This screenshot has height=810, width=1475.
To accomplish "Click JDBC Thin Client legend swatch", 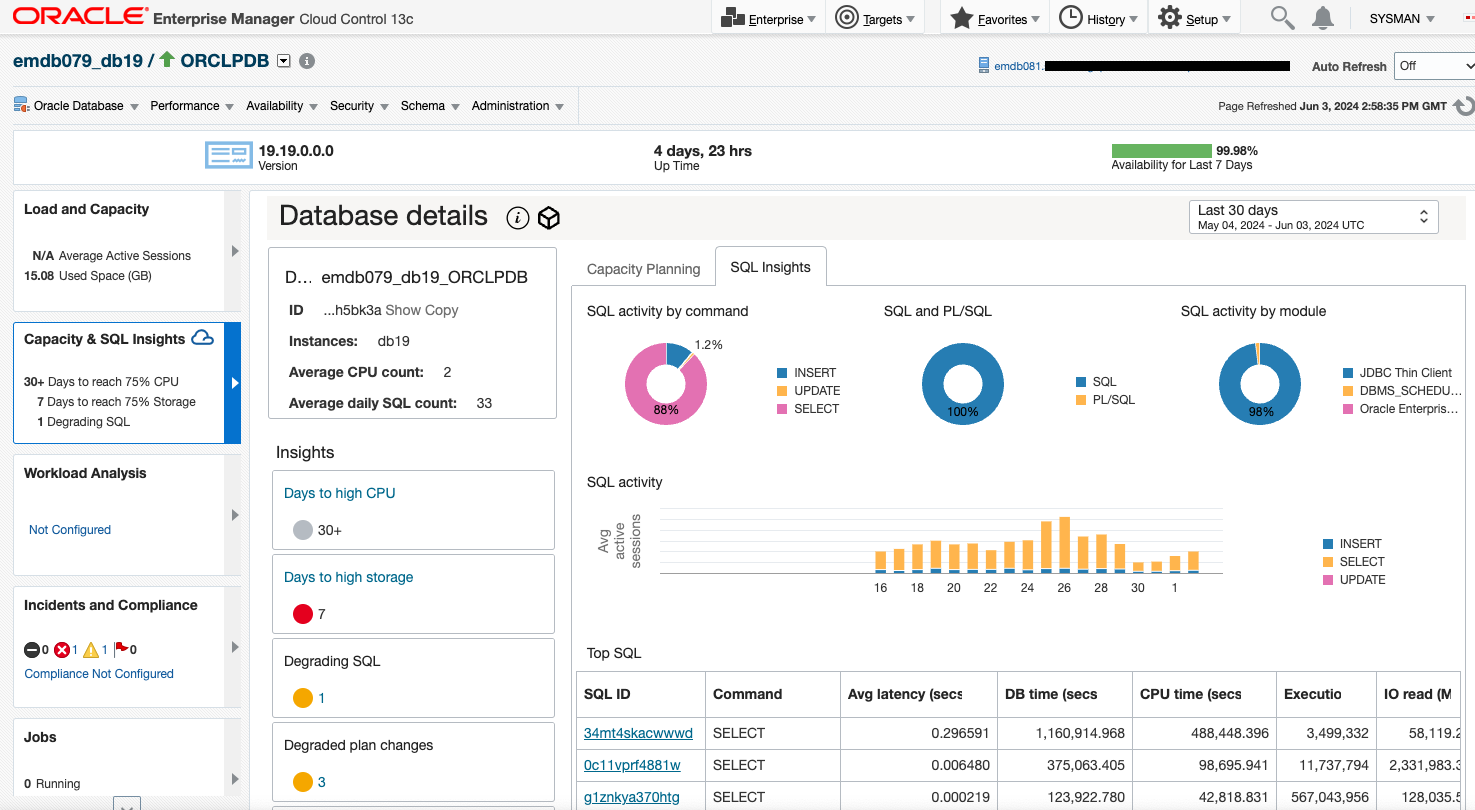I will (x=1347, y=373).
